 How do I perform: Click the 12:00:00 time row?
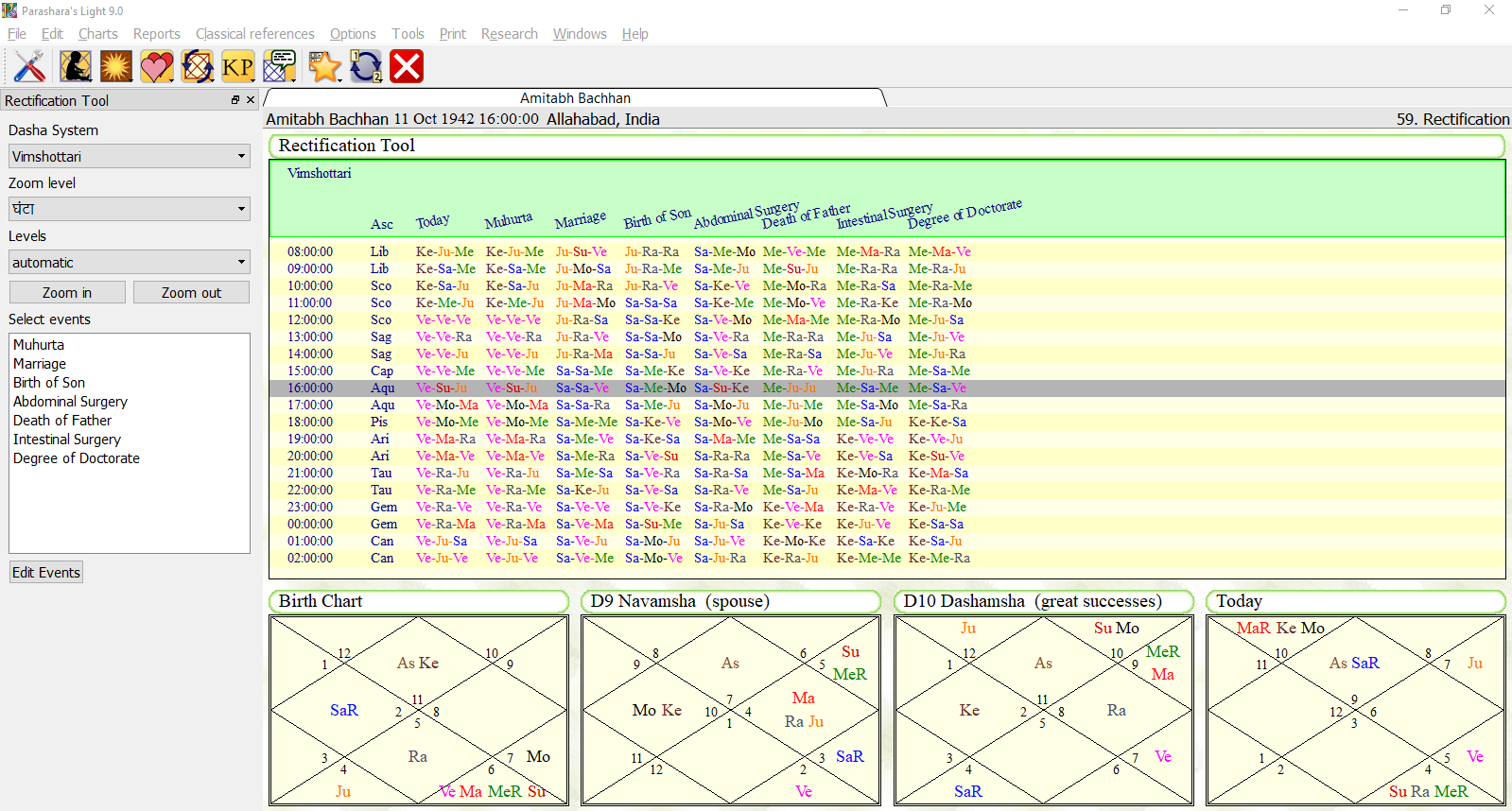[x=887, y=319]
